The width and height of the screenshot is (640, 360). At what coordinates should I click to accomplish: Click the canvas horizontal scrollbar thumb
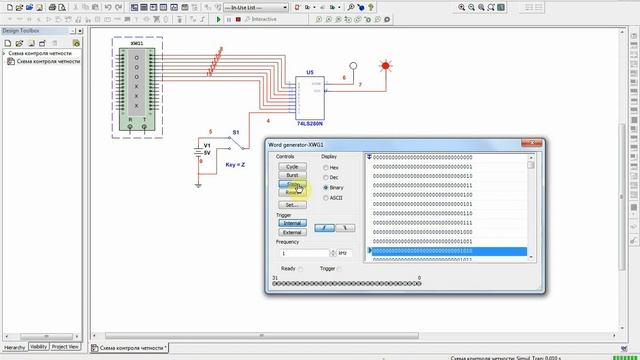click(262, 336)
